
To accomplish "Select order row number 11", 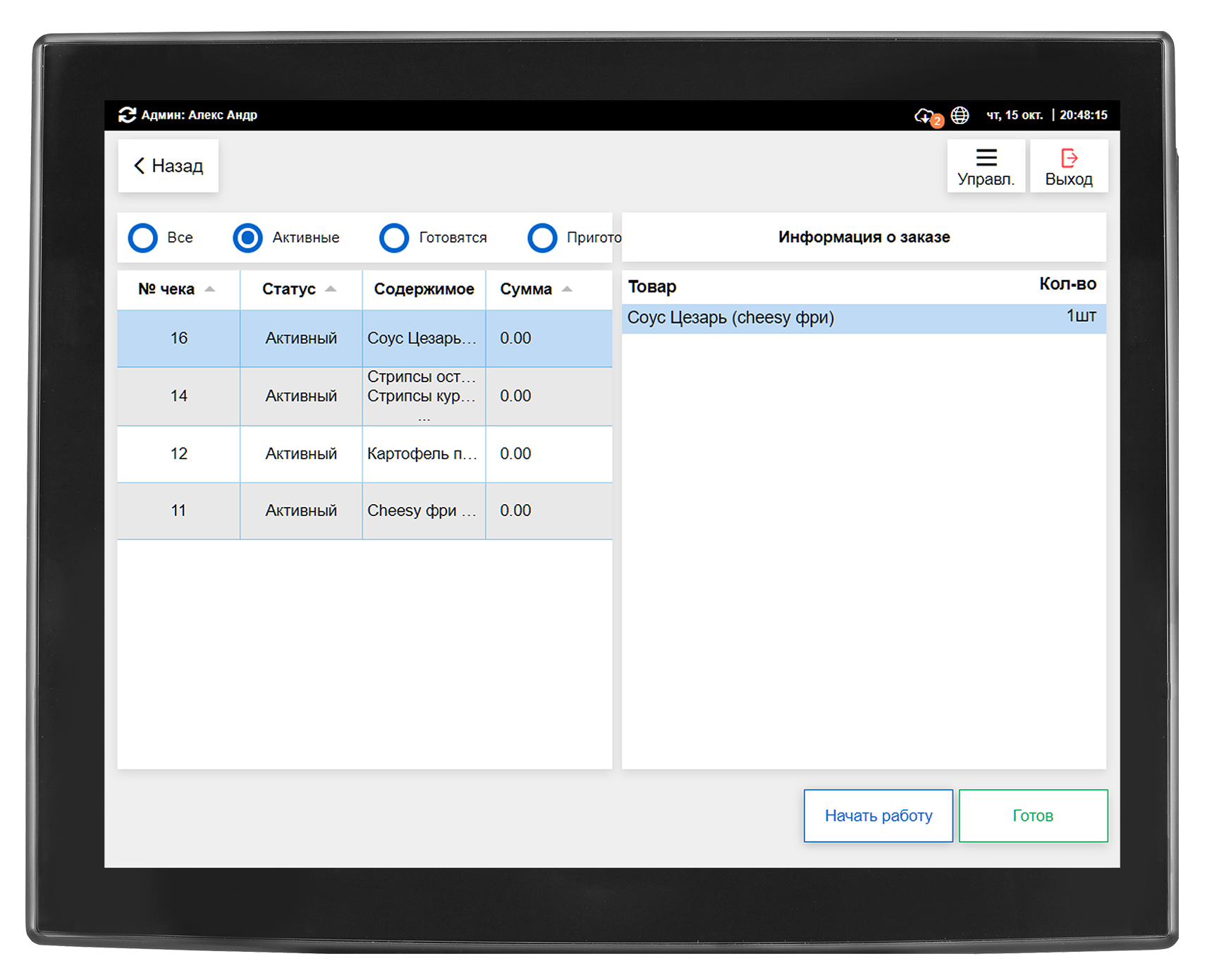I will point(364,511).
